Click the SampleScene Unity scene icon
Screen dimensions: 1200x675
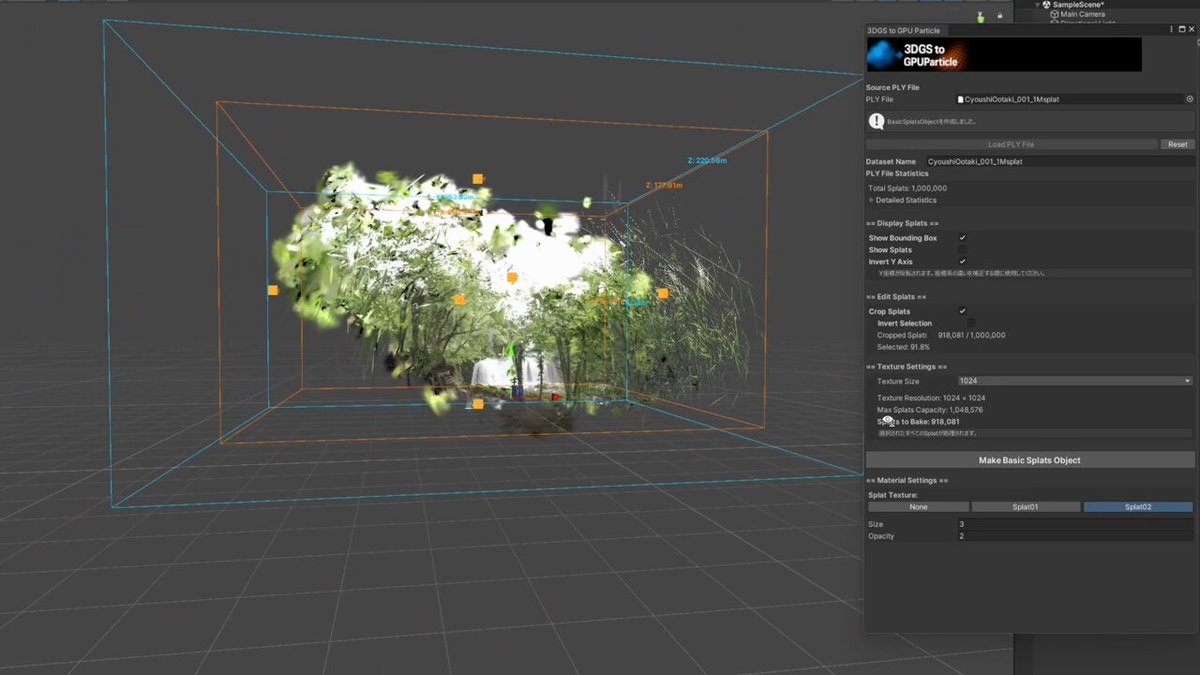tap(1047, 5)
